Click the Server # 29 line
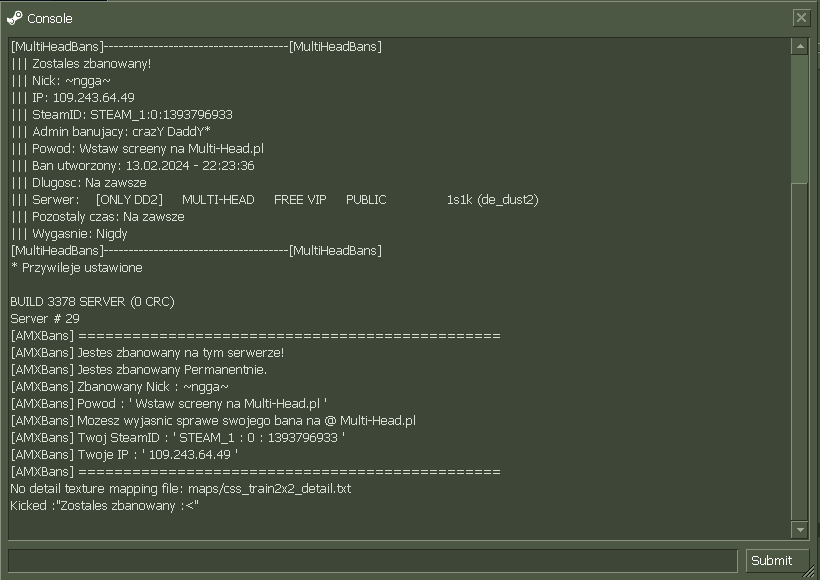 (x=44, y=319)
